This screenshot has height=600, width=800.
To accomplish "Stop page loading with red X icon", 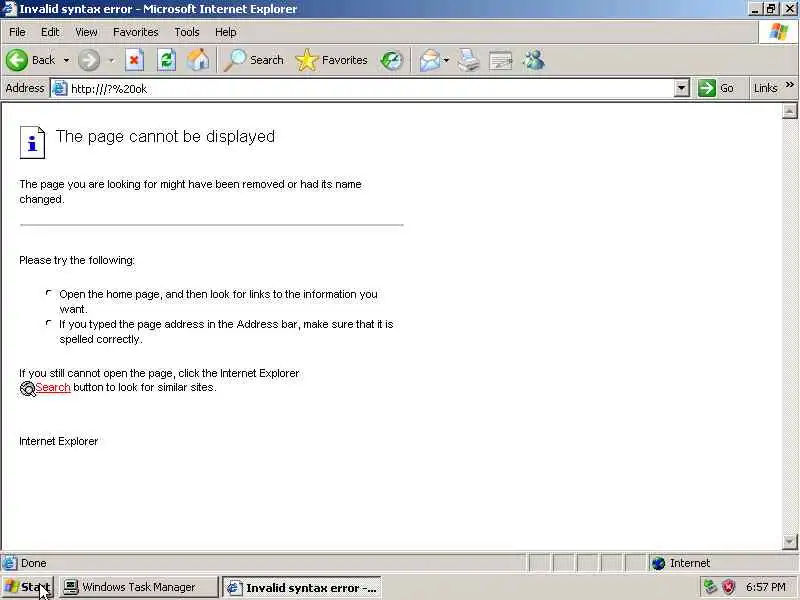I will [134, 60].
